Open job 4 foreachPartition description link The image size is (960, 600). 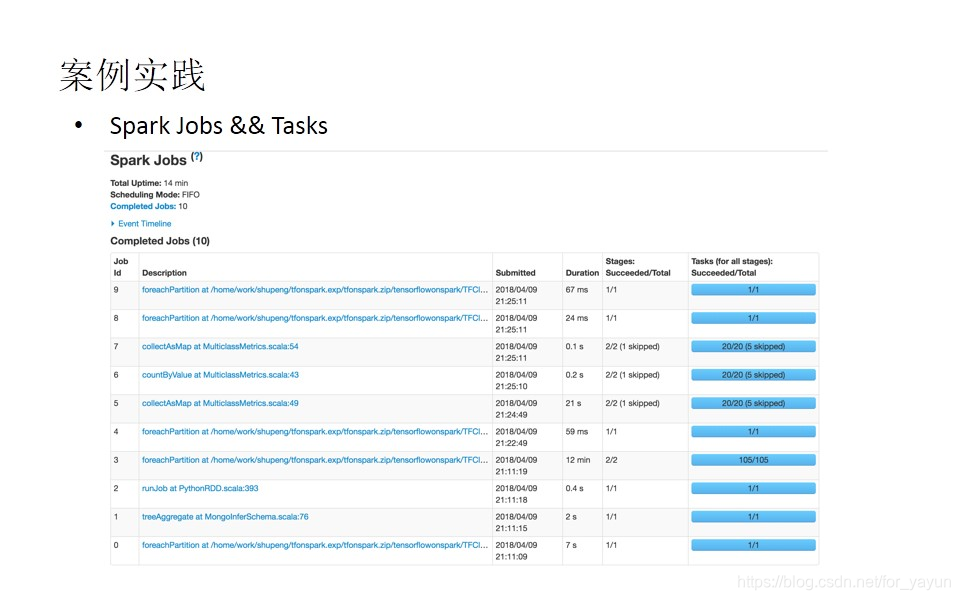[315, 432]
